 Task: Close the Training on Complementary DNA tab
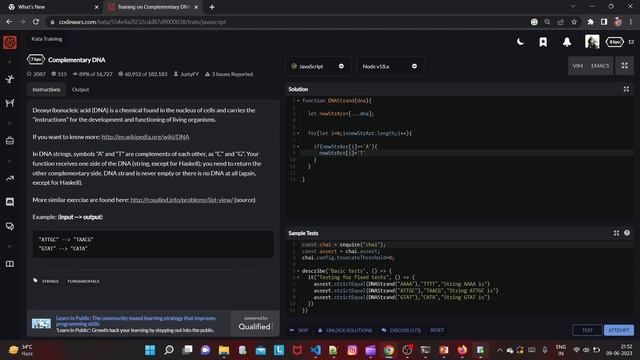(196, 7)
